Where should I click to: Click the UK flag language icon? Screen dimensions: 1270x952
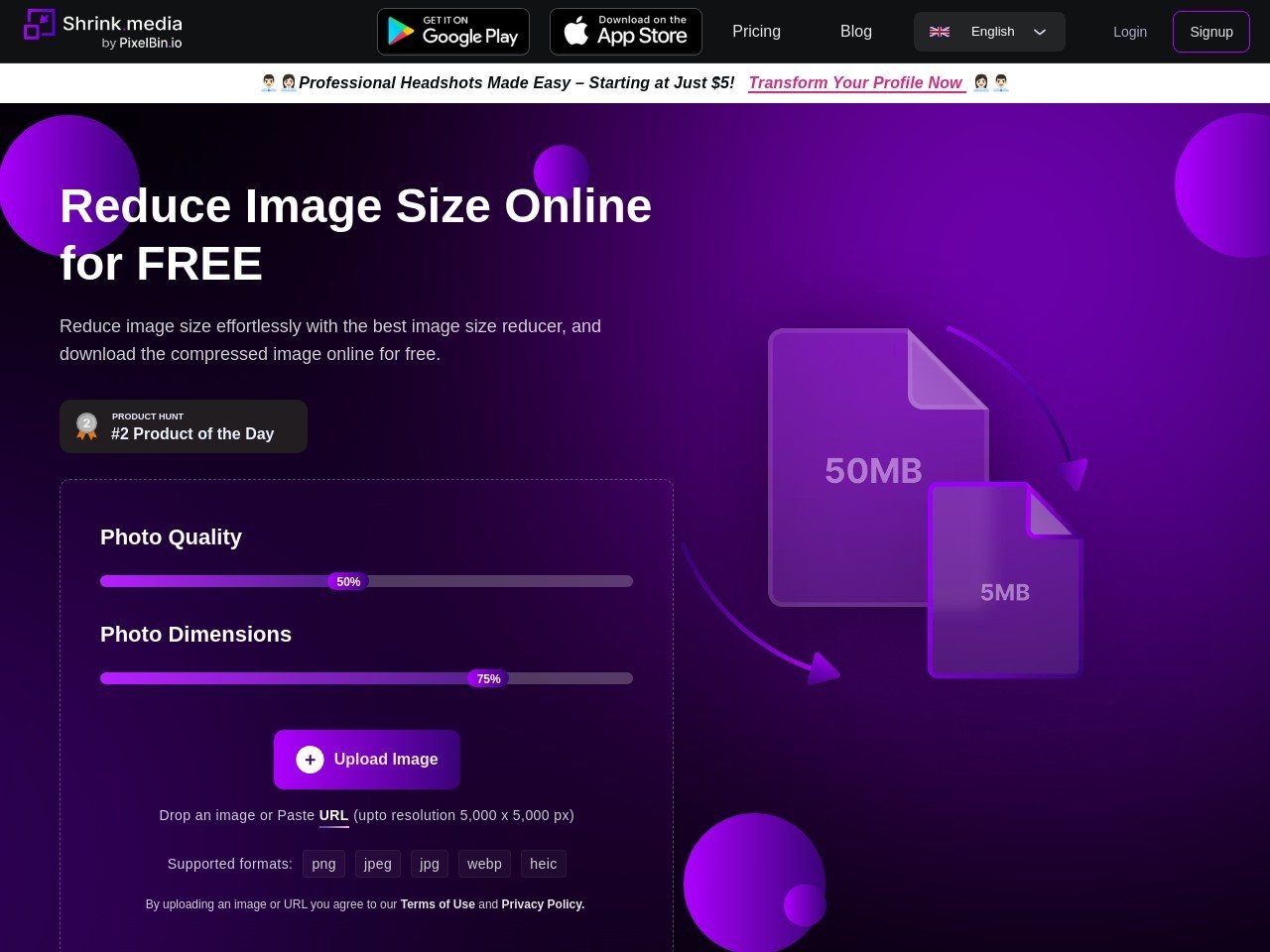coord(940,32)
